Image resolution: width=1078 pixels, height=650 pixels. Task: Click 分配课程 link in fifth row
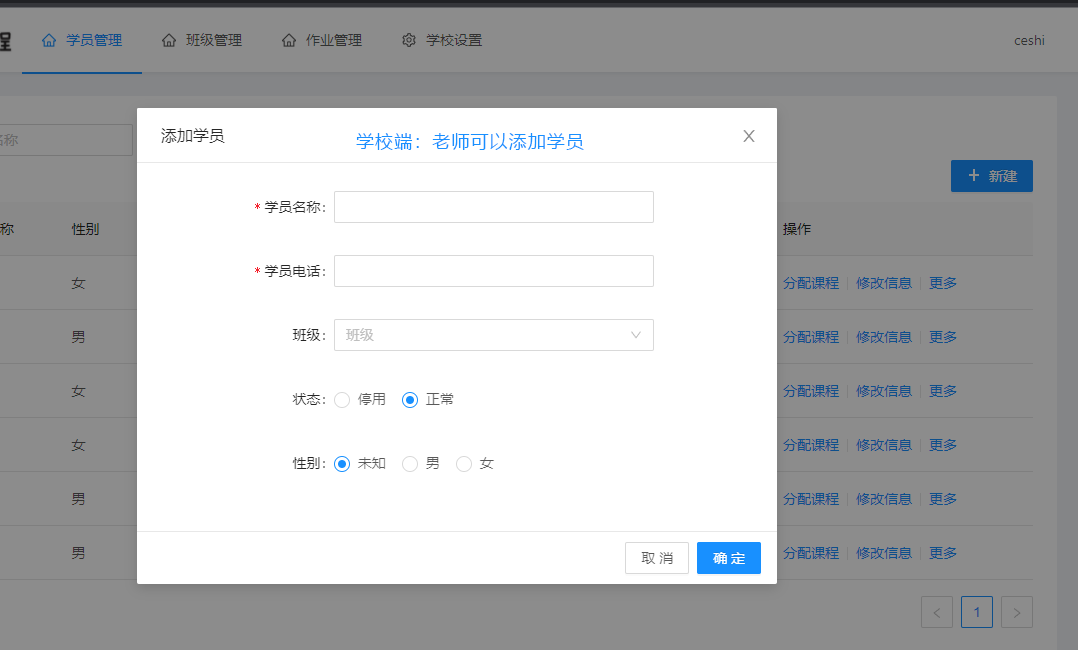pos(811,499)
